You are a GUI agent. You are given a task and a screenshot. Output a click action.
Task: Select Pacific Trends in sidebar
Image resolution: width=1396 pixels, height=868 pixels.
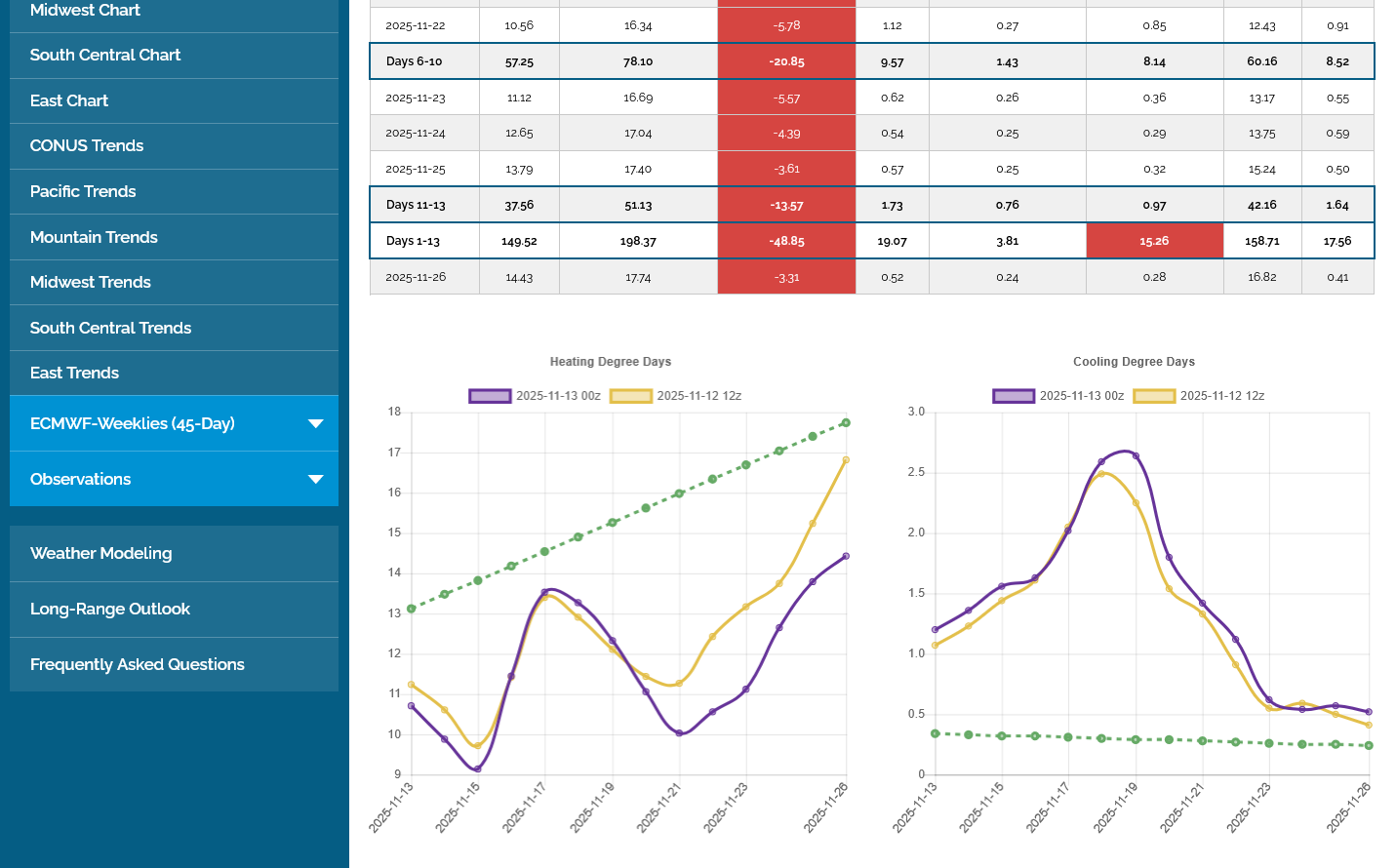tap(83, 192)
